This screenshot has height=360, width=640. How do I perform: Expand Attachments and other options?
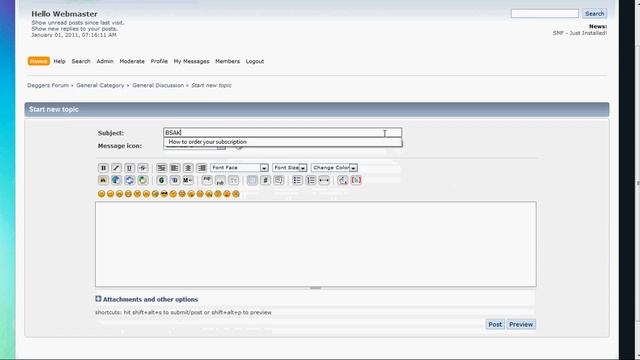(x=147, y=299)
